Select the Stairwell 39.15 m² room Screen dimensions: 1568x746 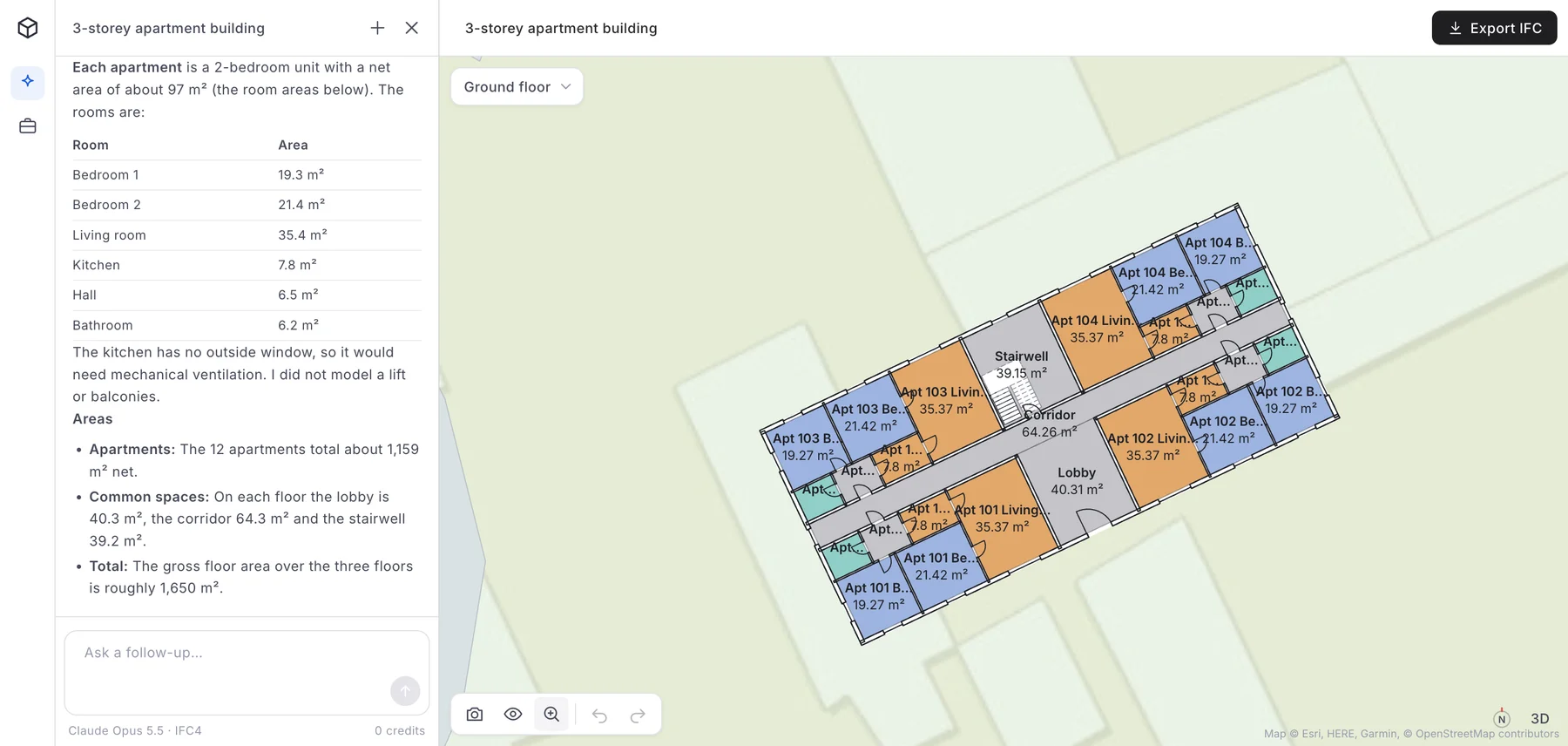pos(1021,364)
